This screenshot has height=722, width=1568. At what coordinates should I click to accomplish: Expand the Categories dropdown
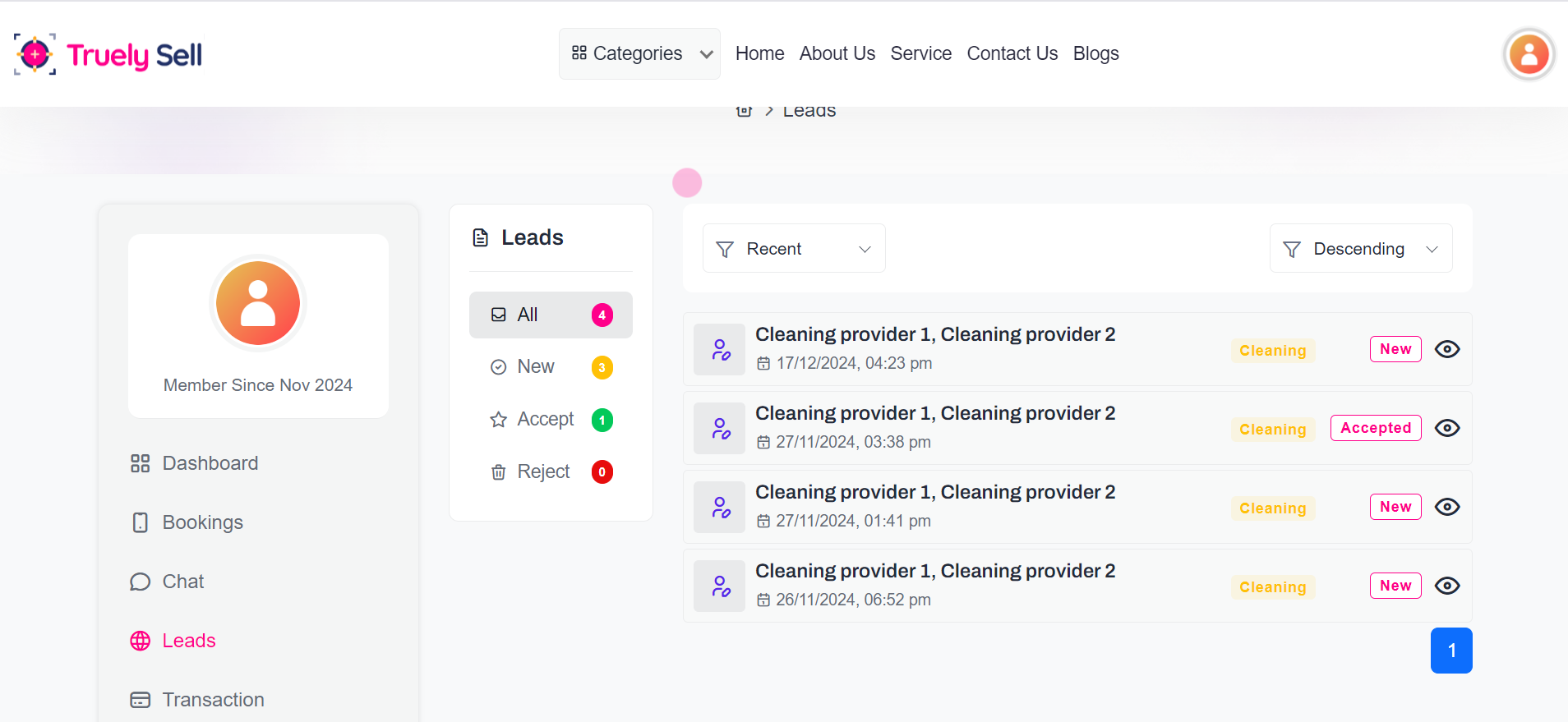(639, 54)
